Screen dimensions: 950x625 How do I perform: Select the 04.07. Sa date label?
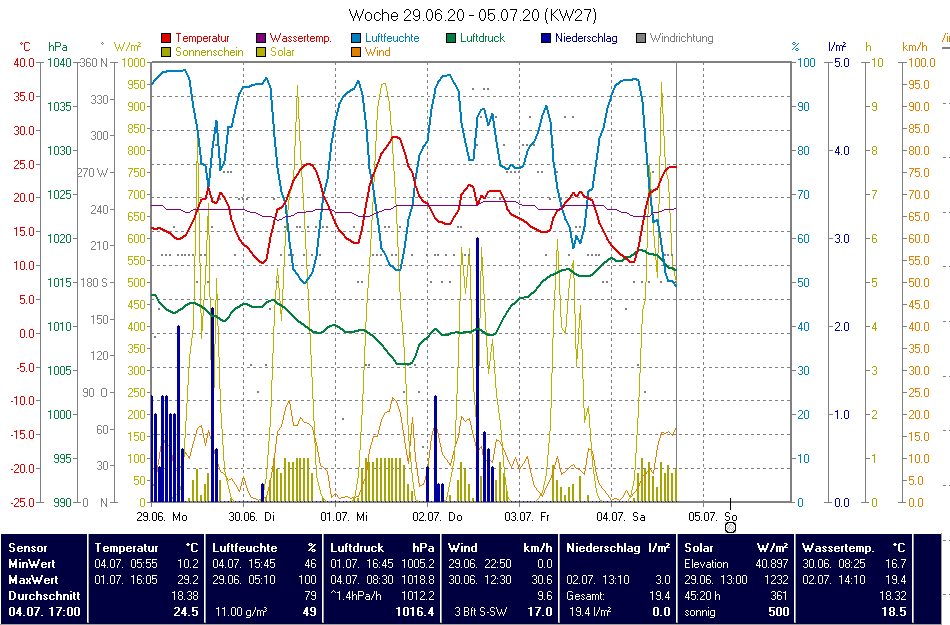pyautogui.click(x=620, y=516)
